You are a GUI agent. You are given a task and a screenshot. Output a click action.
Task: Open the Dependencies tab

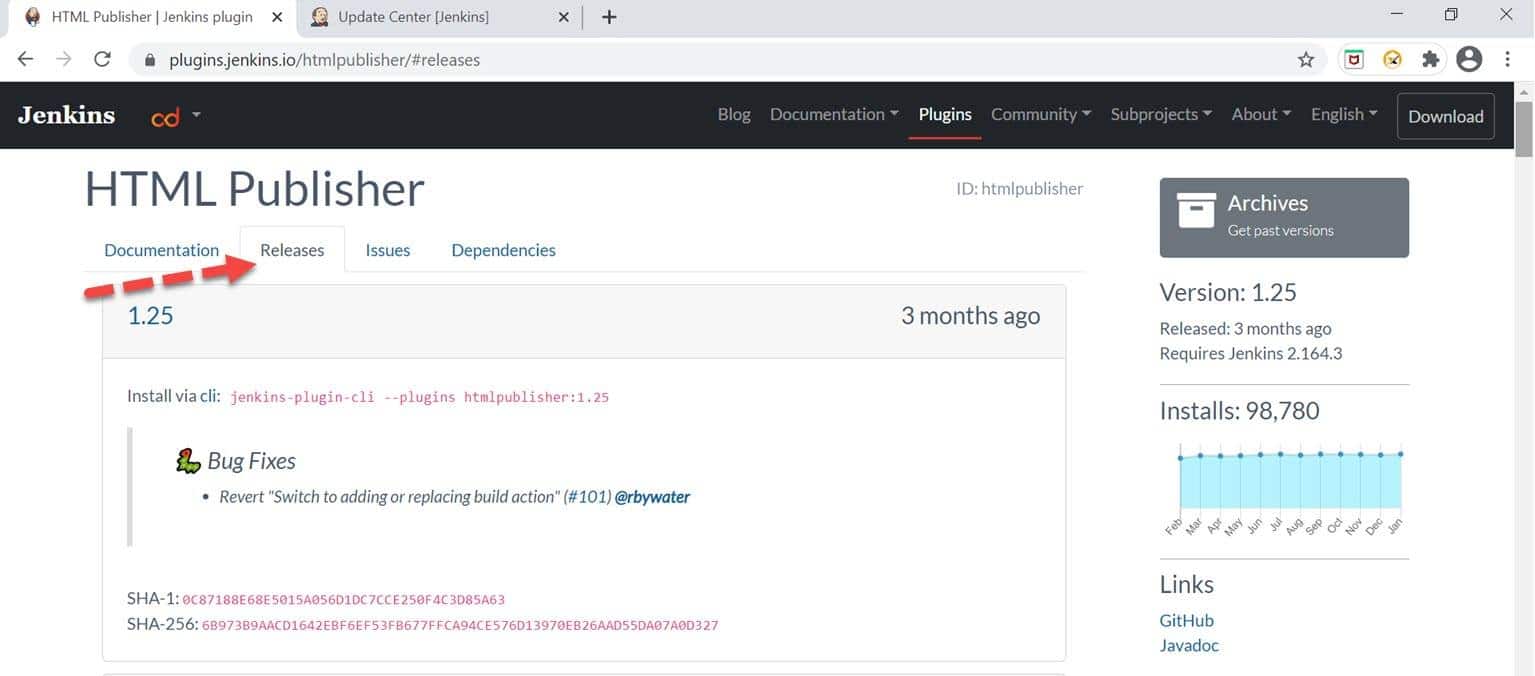(503, 250)
